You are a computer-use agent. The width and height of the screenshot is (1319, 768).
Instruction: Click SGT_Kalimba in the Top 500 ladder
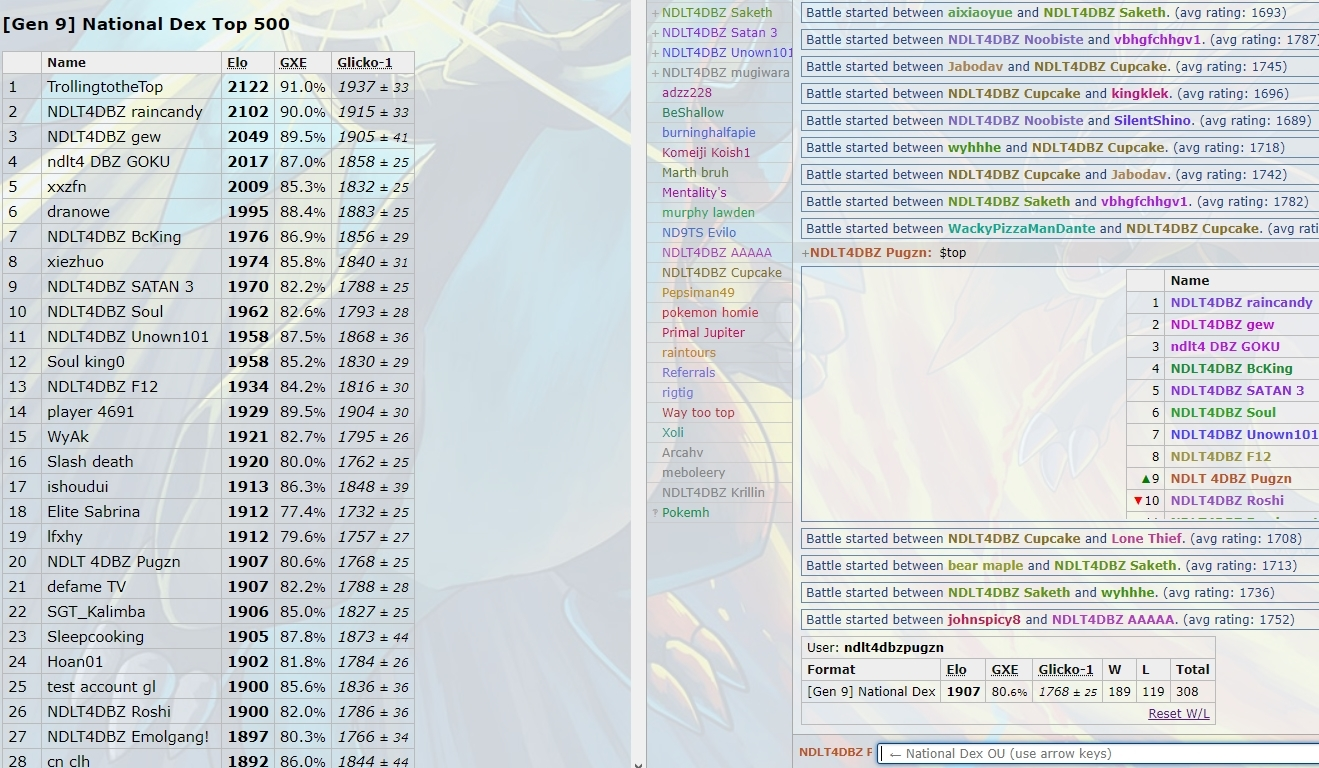96,612
